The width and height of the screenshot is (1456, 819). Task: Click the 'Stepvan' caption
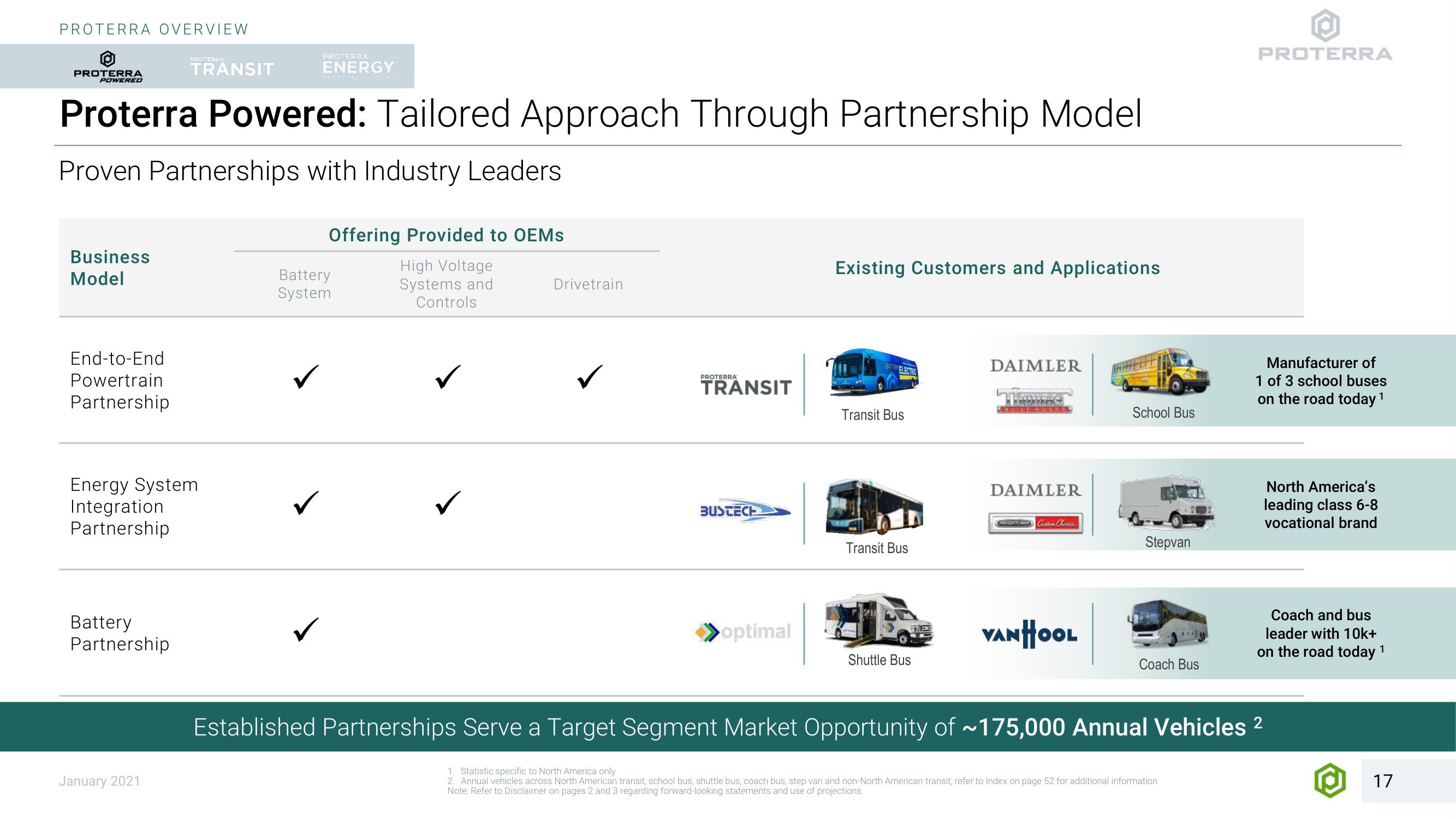coord(1168,542)
